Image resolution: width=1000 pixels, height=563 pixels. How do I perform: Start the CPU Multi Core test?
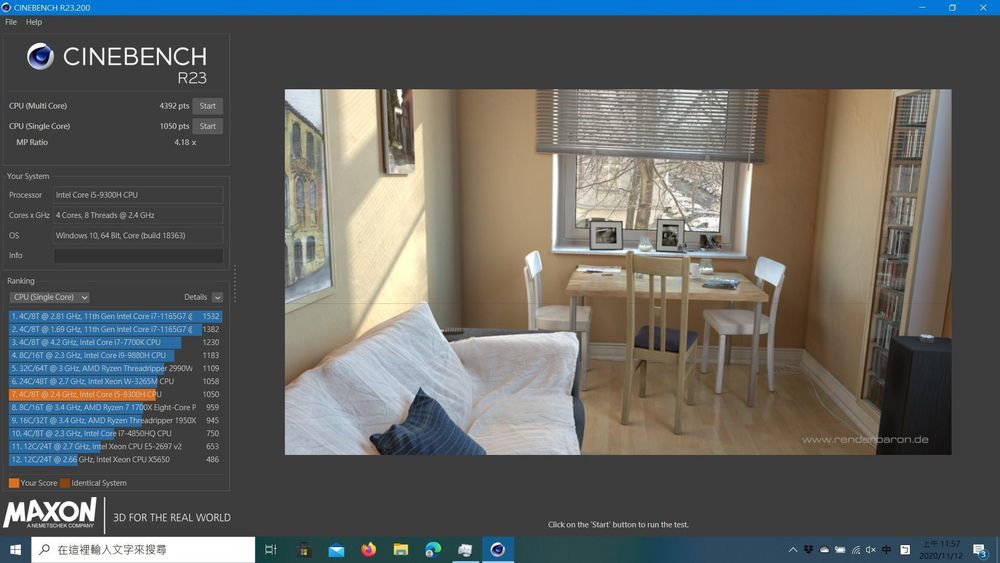[207, 106]
